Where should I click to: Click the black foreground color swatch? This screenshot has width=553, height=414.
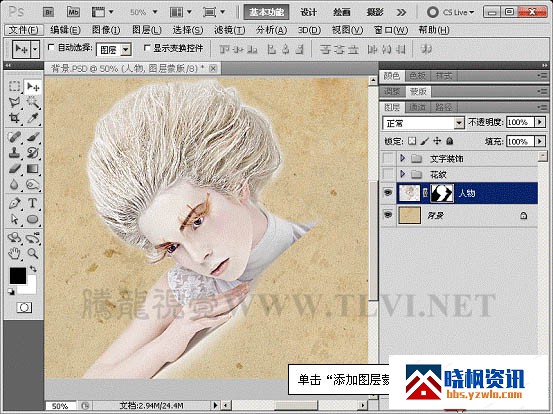coord(18,275)
